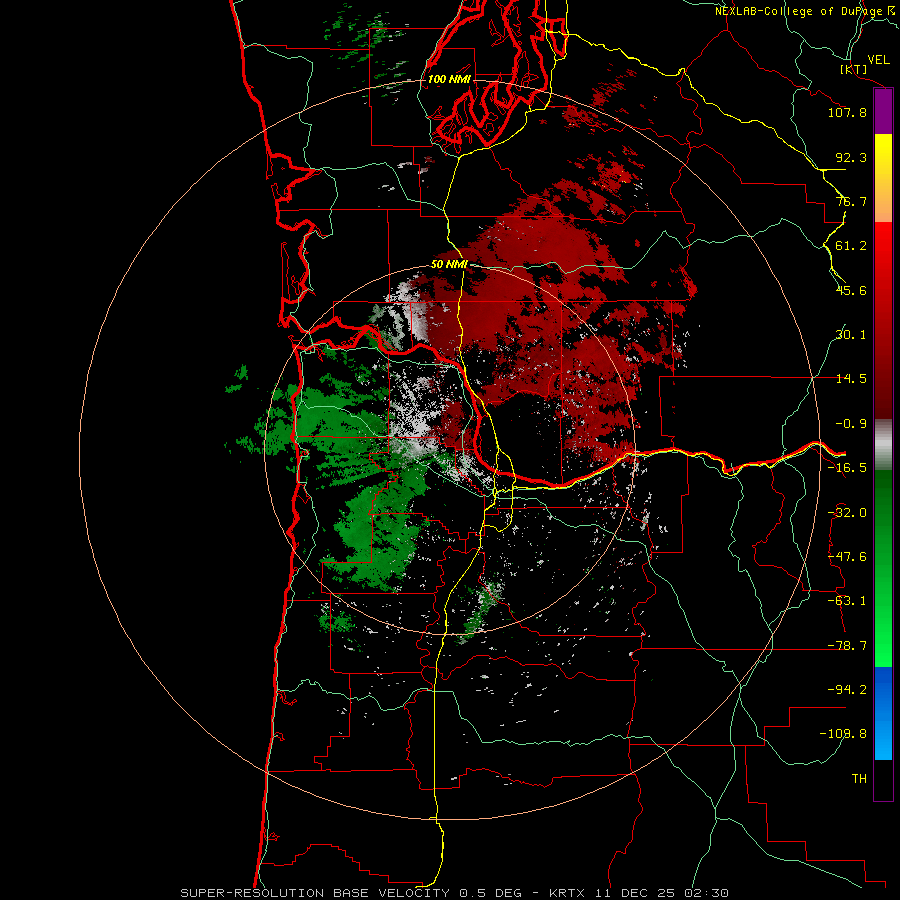The image size is (900, 900).
Task: Pick the yellow-orange segment of velocity scale
Action: coord(883,178)
